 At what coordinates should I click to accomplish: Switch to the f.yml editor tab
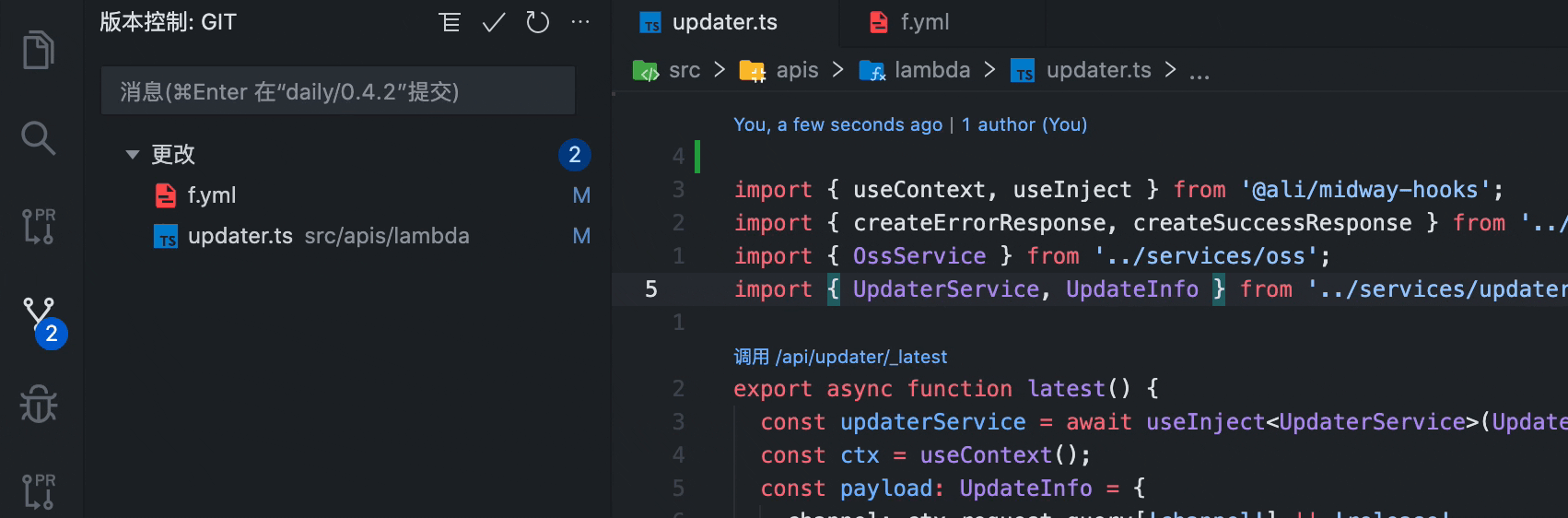tap(942, 23)
